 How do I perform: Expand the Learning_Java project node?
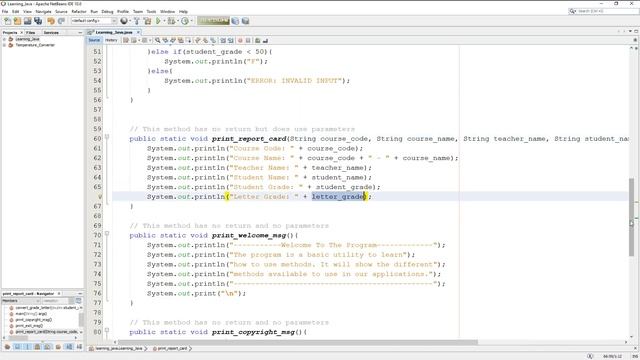tap(4, 39)
